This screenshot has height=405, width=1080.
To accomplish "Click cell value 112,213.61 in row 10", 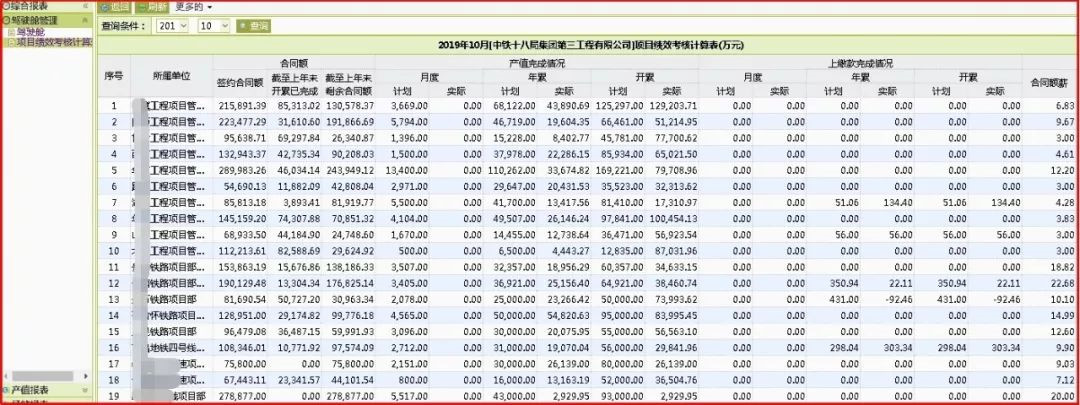I will pos(242,251).
